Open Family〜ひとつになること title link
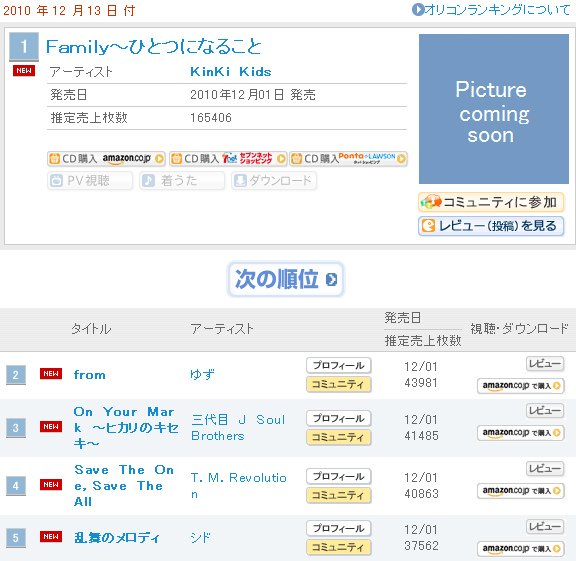 (154, 47)
